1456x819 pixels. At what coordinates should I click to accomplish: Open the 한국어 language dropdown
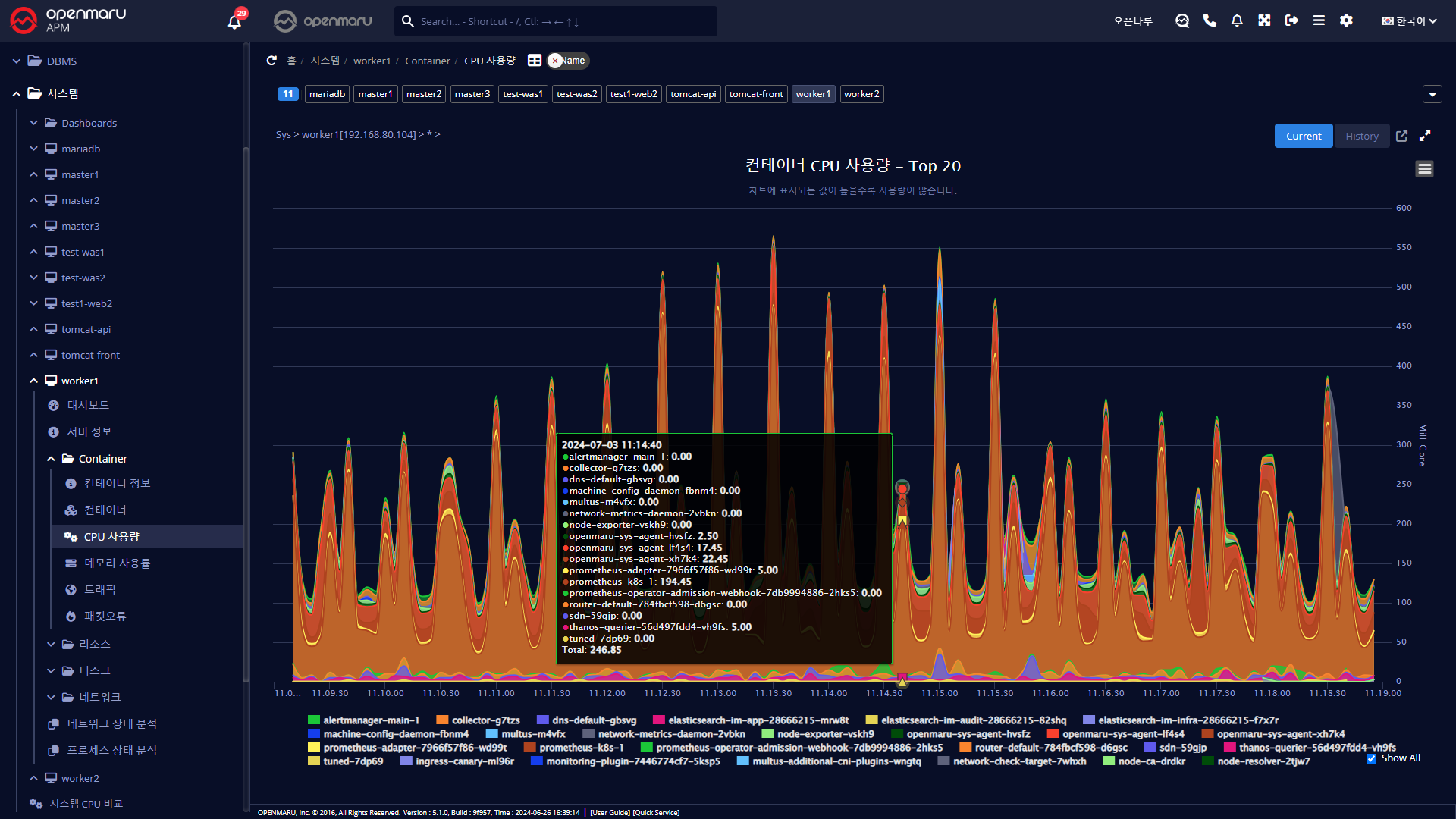click(x=1408, y=21)
